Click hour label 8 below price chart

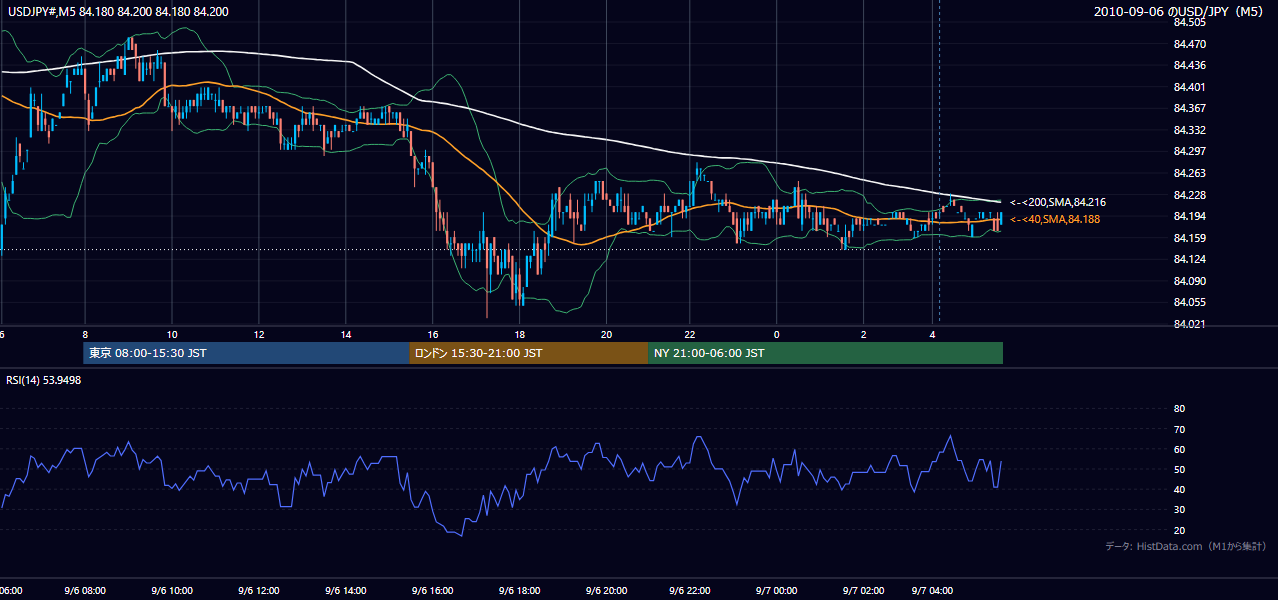[85, 334]
